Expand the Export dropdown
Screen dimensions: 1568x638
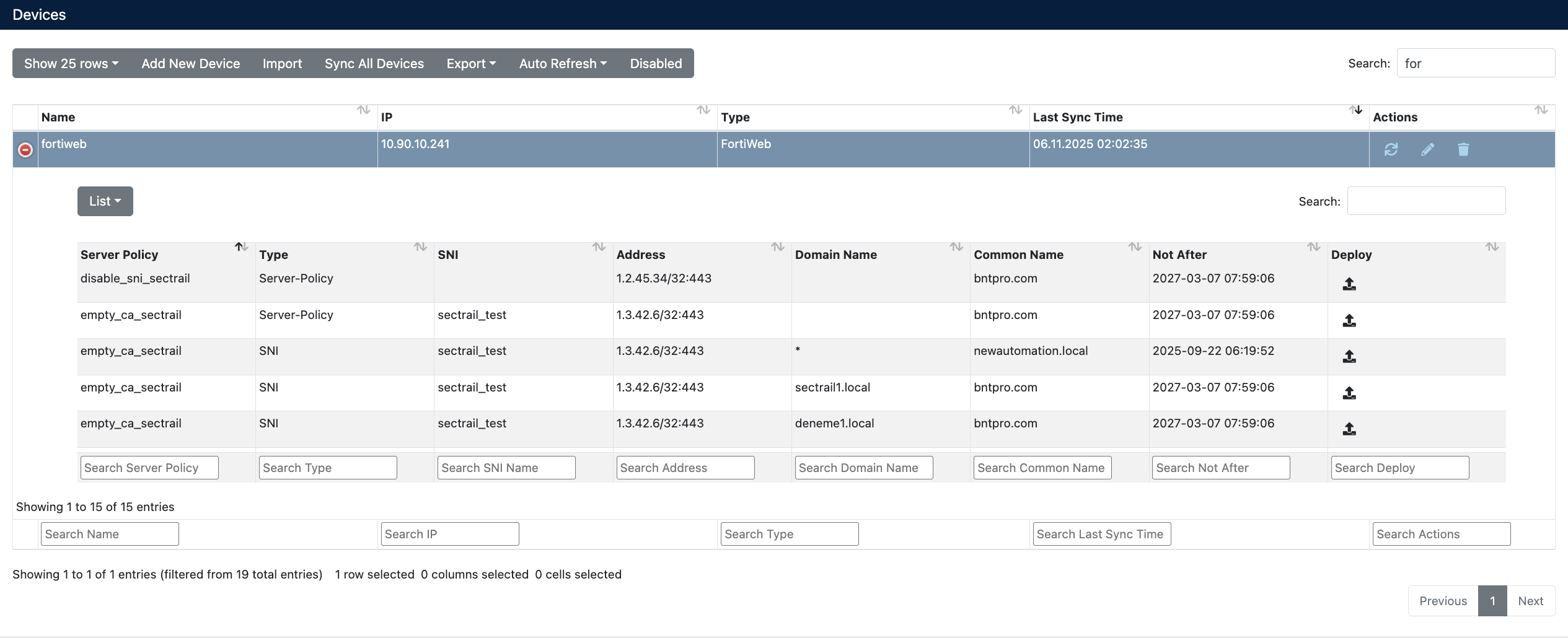click(x=470, y=63)
